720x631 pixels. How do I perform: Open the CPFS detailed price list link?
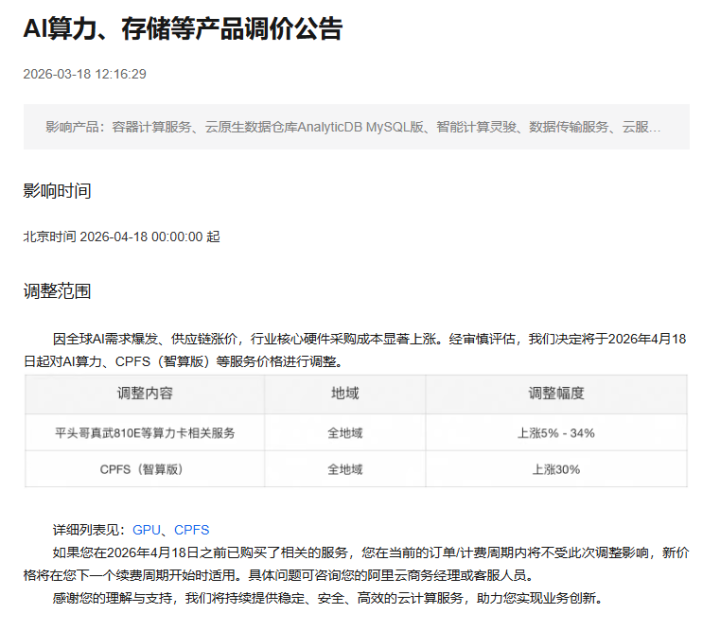(192, 530)
